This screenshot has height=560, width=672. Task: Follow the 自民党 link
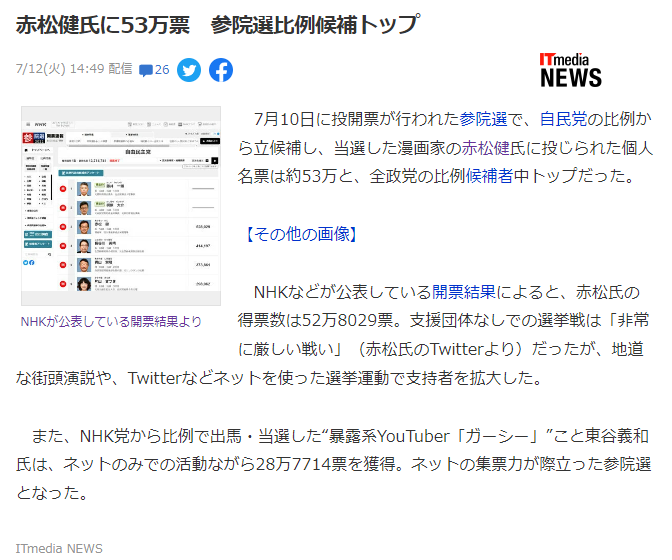click(x=563, y=119)
